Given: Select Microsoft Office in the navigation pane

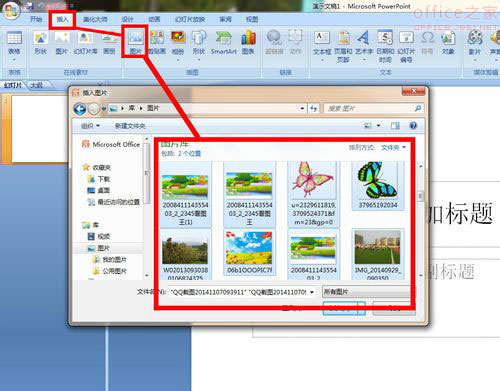Looking at the screenshot, I should [x=111, y=144].
